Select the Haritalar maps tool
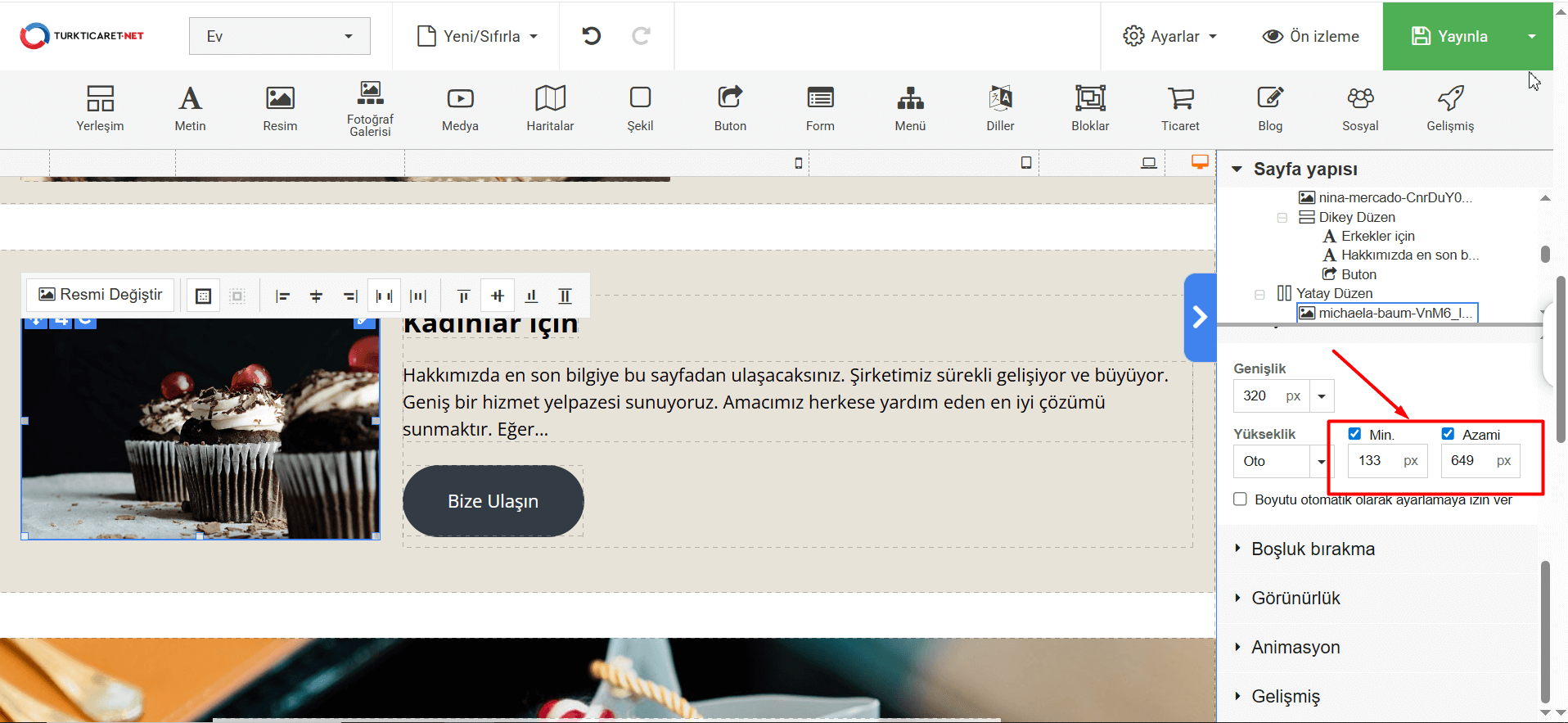This screenshot has height=723, width=1568. pyautogui.click(x=550, y=108)
